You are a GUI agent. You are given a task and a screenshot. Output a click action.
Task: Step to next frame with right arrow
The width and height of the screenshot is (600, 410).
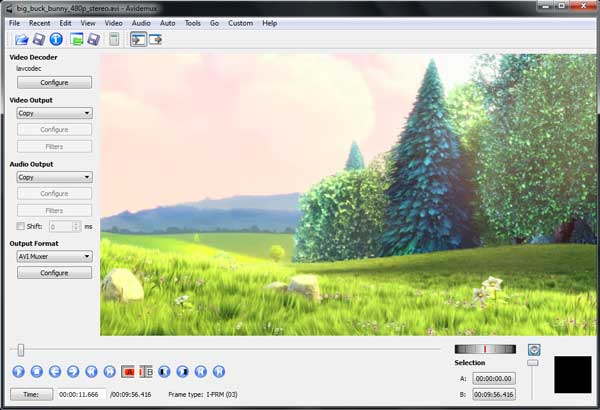pyautogui.click(x=73, y=371)
